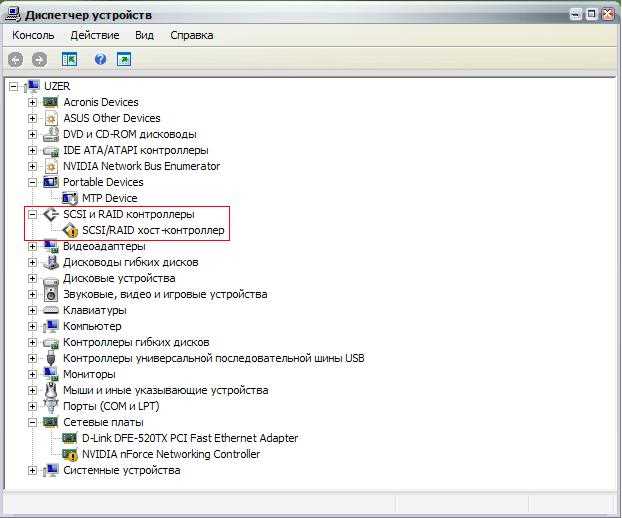Click the blue Help question mark icon

[x=100, y=59]
